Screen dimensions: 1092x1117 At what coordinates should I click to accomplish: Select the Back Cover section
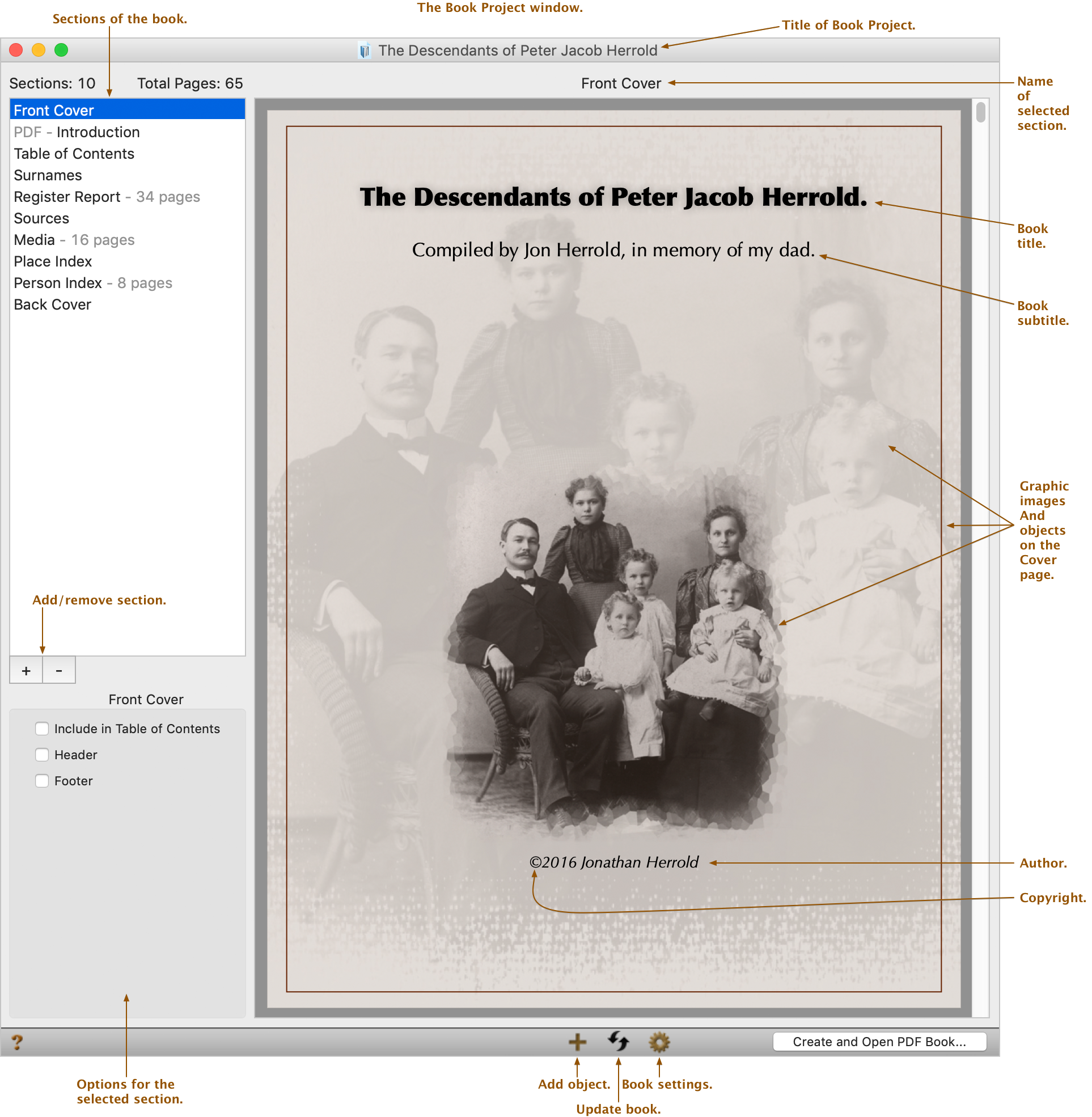click(x=128, y=304)
